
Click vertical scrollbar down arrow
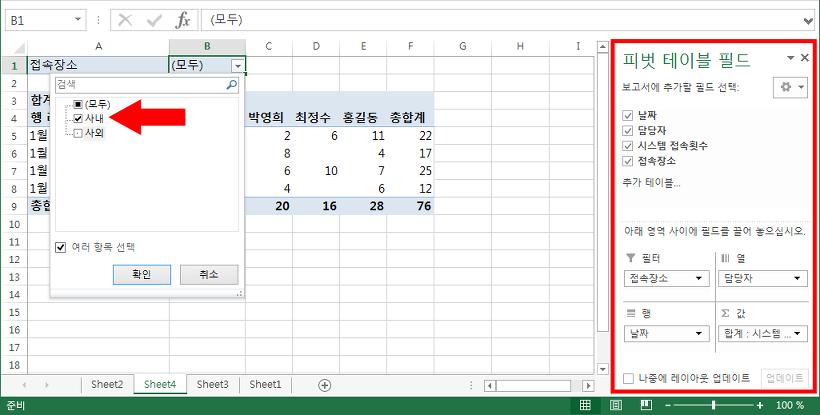tap(602, 369)
